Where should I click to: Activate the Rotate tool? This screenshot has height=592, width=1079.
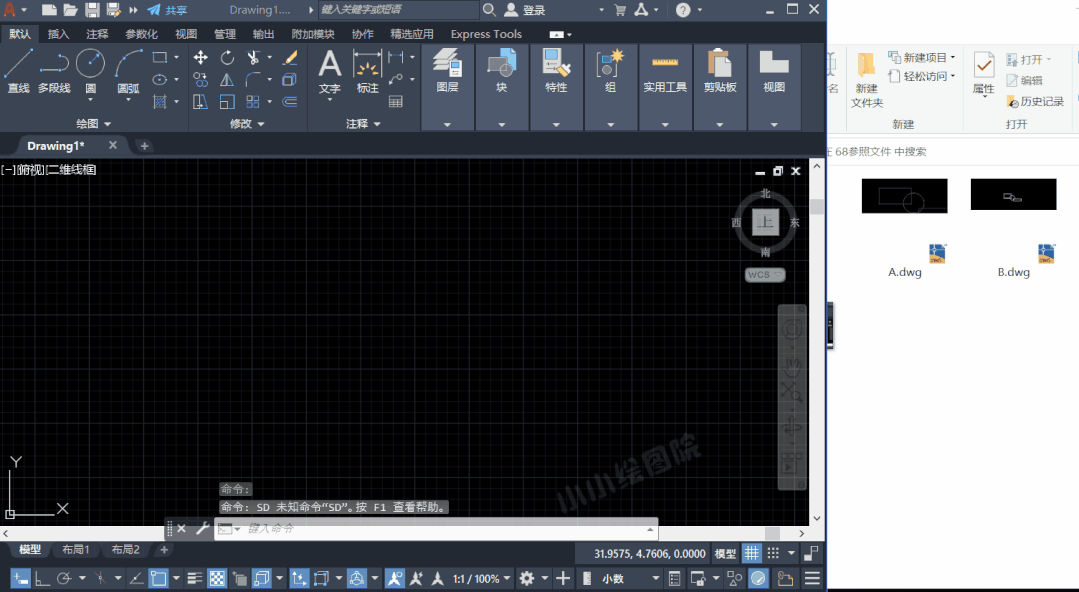226,58
